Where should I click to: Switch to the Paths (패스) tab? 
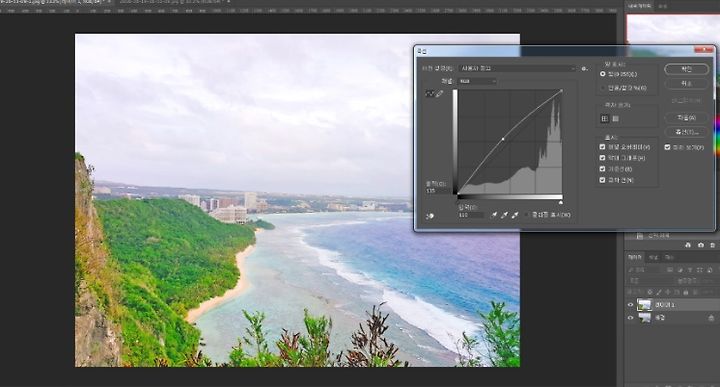click(x=669, y=257)
